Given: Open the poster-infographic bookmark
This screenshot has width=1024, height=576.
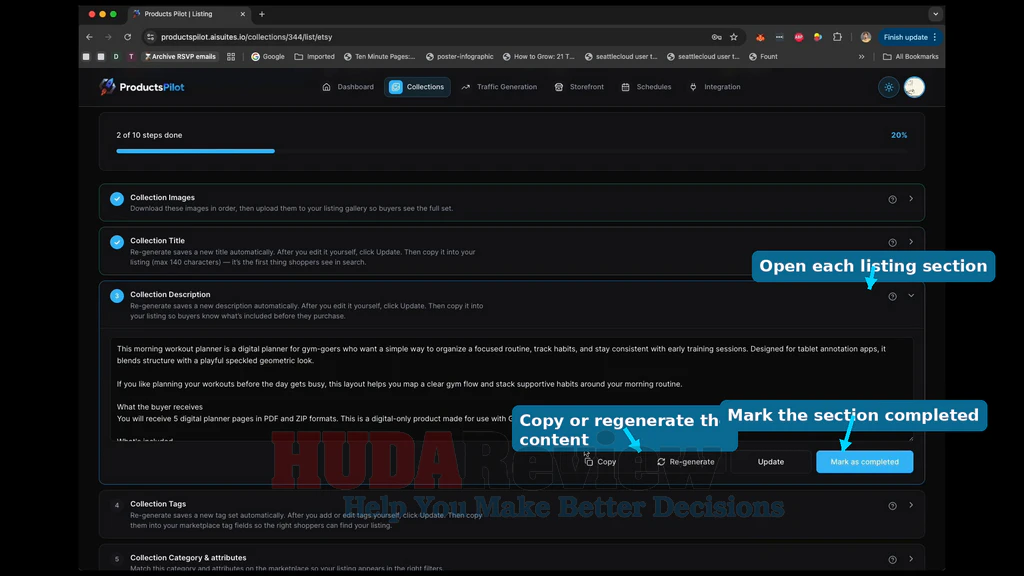Looking at the screenshot, I should (459, 57).
